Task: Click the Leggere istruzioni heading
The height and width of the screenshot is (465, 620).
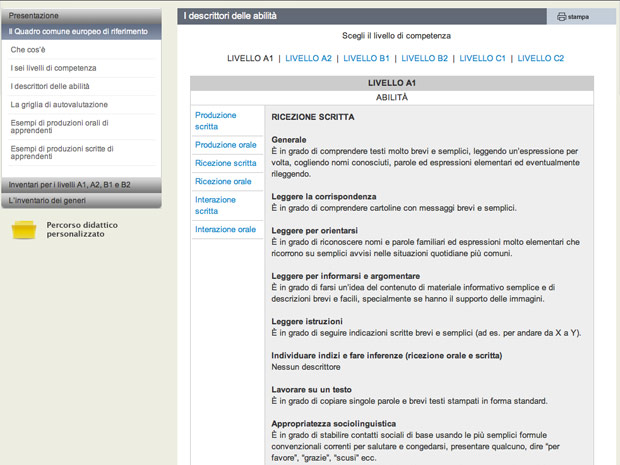Action: click(x=307, y=321)
